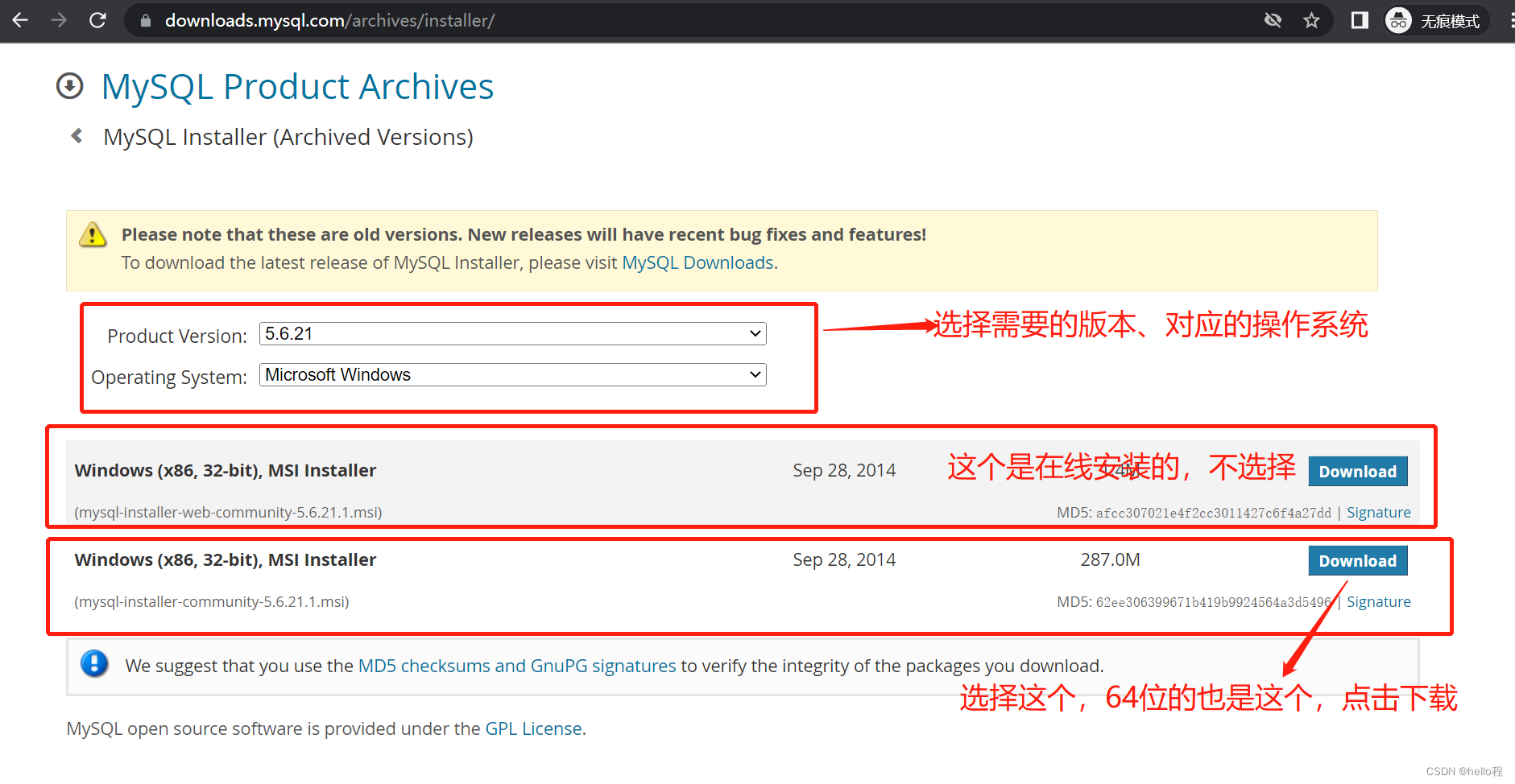This screenshot has height=784, width=1515.
Task: Click the padlock site info icon
Action: tap(145, 21)
